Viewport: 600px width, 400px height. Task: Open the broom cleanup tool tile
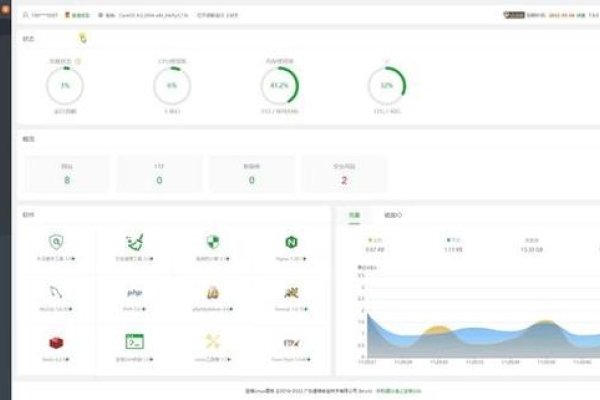[134, 242]
